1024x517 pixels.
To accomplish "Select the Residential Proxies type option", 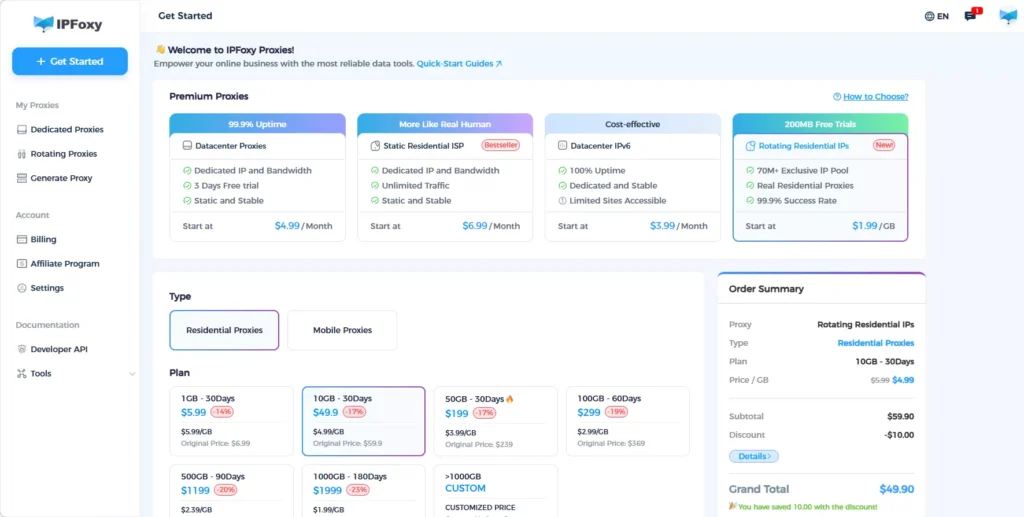I will pos(224,330).
